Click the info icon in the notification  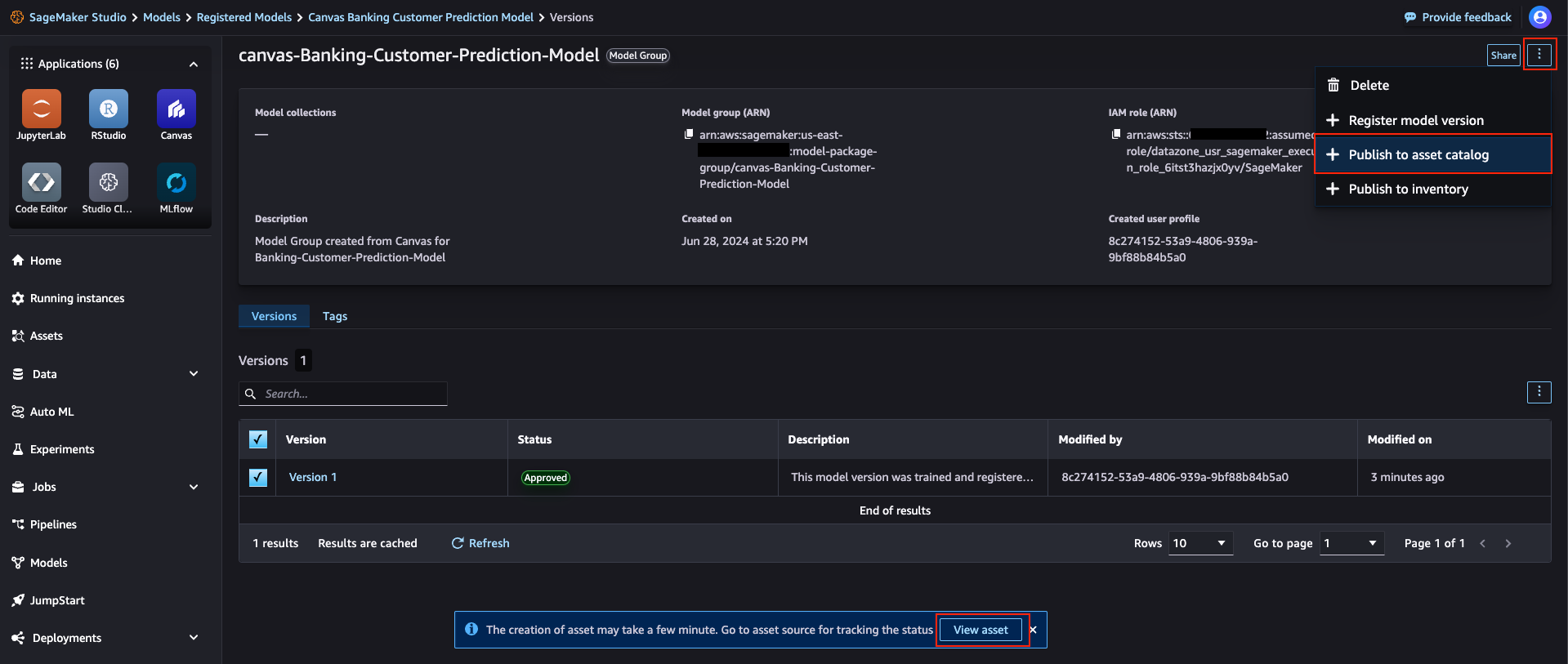[x=471, y=629]
